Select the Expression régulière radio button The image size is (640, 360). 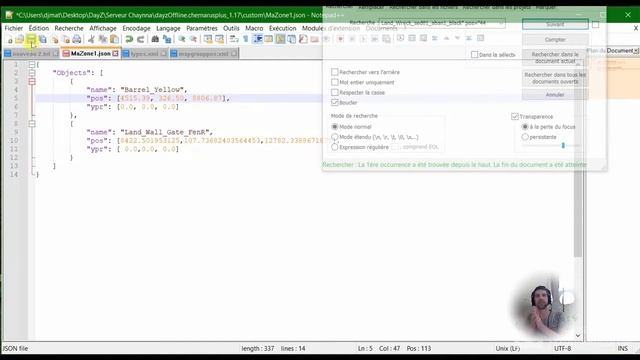(x=335, y=147)
